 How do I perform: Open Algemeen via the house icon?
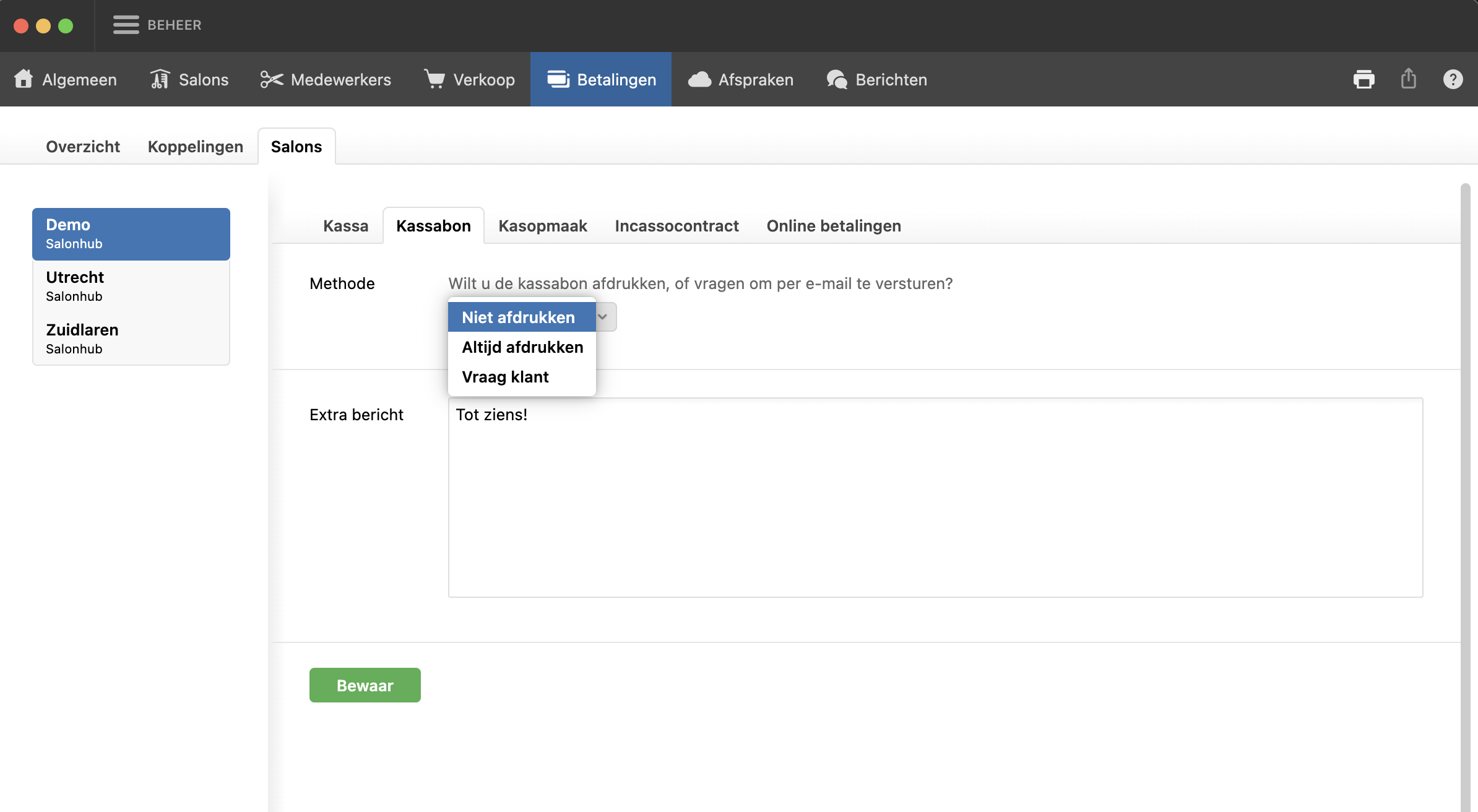pos(24,79)
